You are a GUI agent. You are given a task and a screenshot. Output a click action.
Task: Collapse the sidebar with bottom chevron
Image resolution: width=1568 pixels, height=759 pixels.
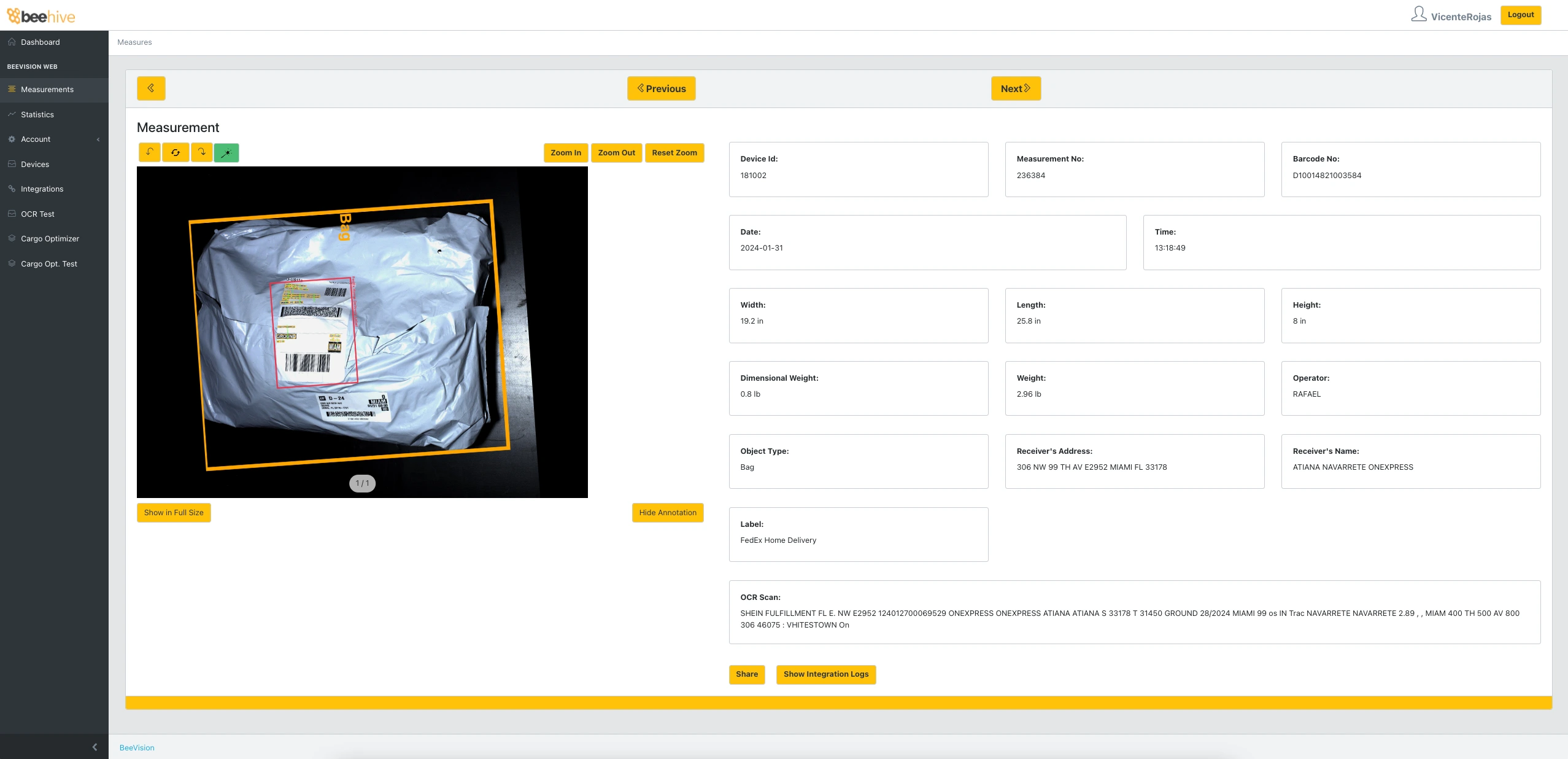95,747
